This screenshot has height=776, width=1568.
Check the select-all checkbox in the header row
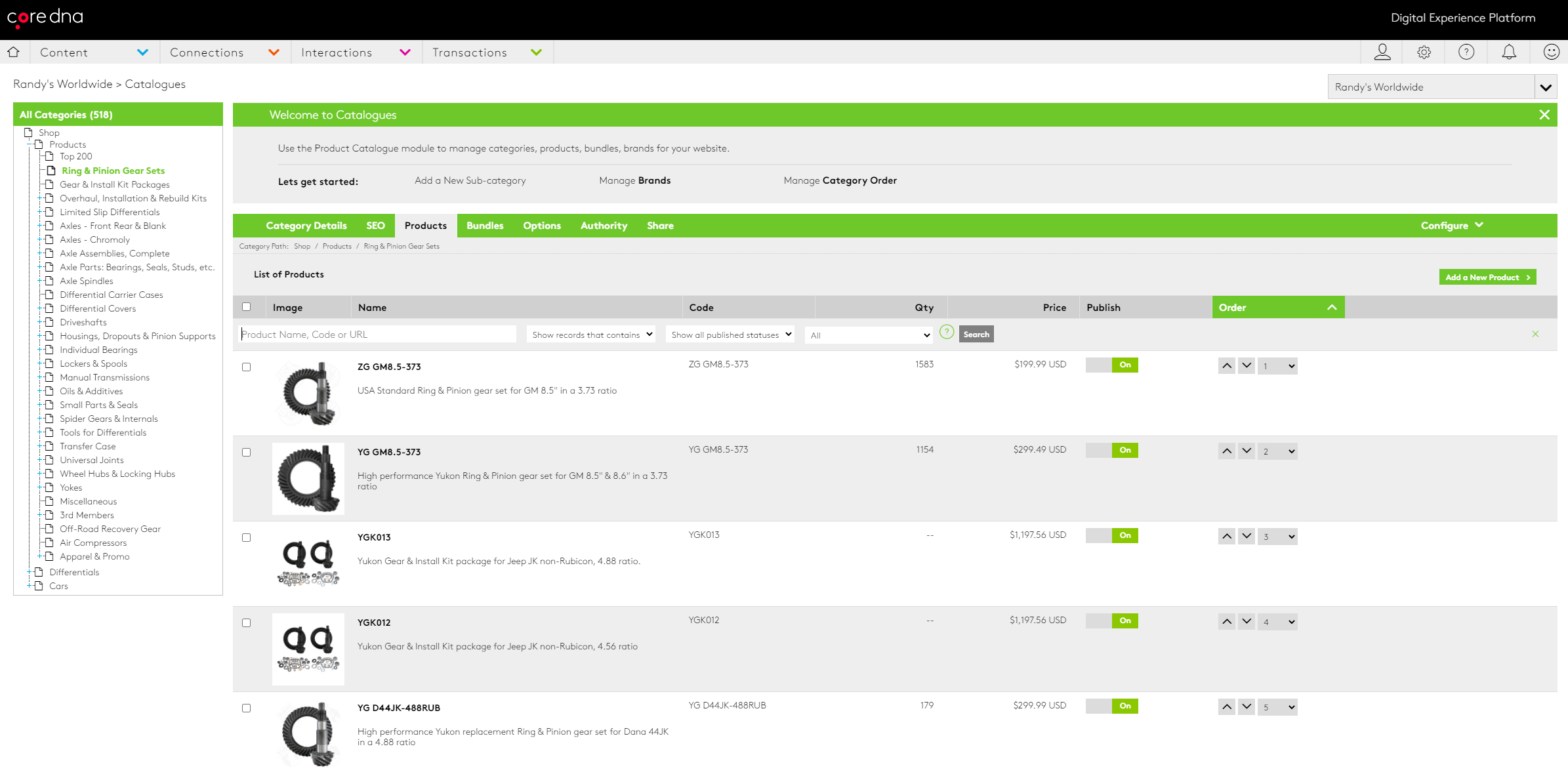point(247,306)
